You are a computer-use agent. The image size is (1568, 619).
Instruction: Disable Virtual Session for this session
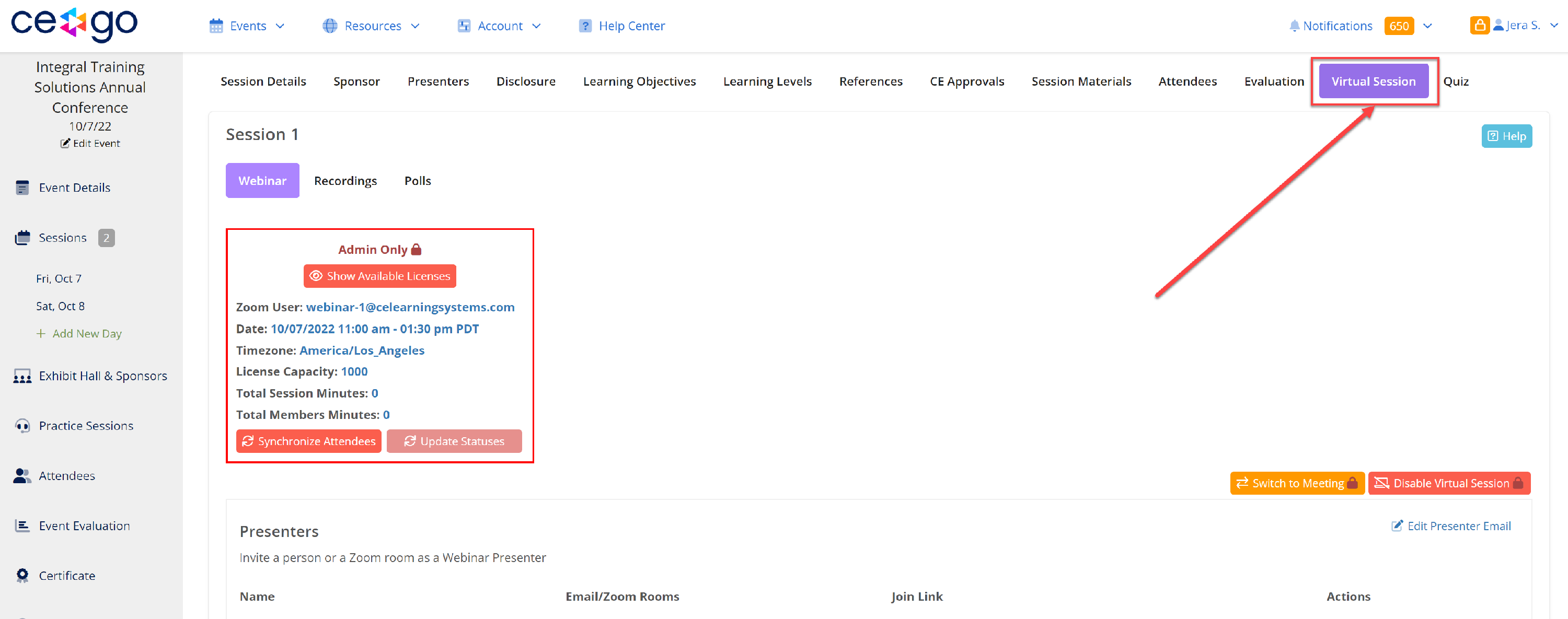[x=1449, y=483]
